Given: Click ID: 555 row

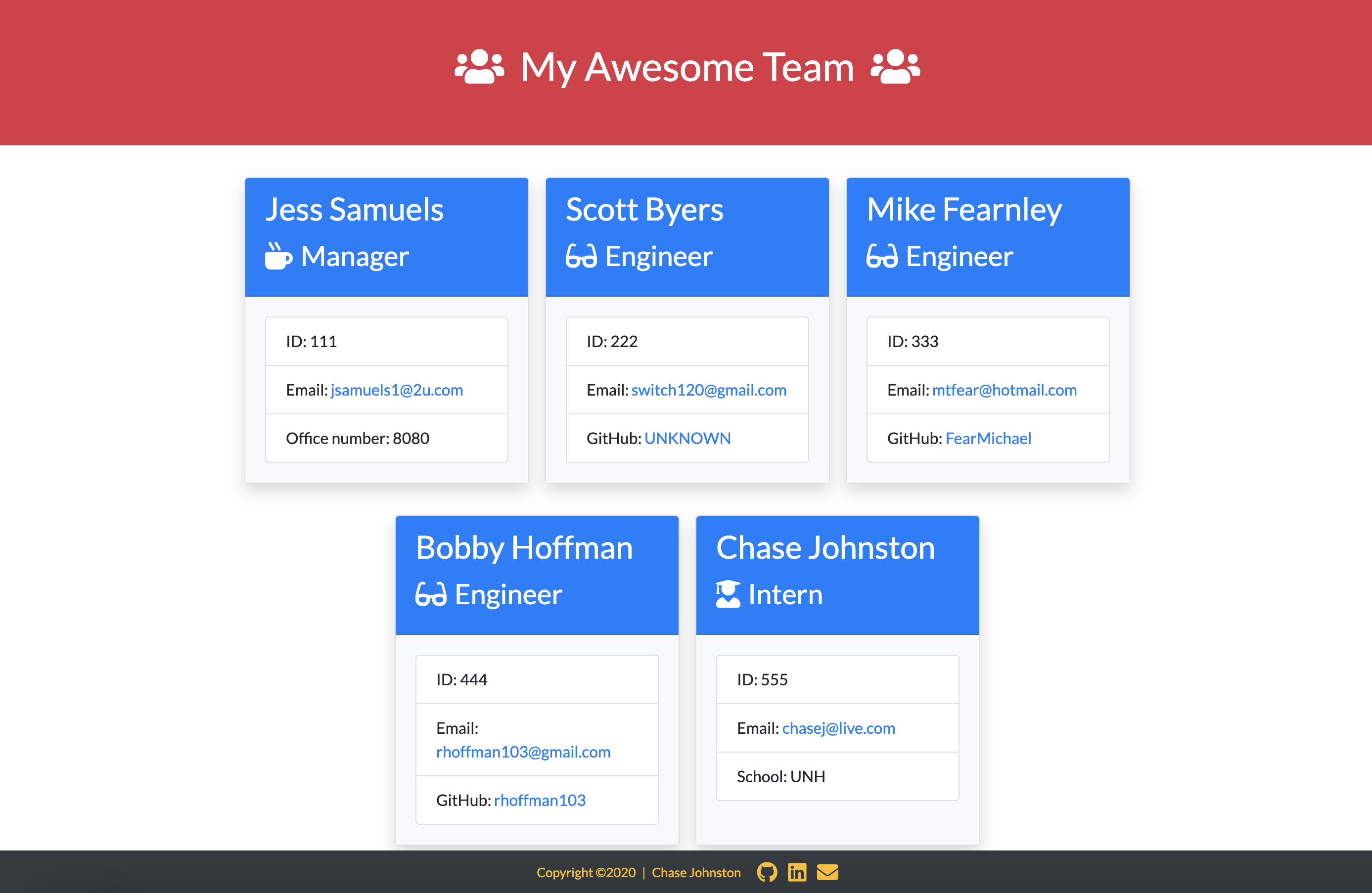Looking at the screenshot, I should (x=837, y=680).
